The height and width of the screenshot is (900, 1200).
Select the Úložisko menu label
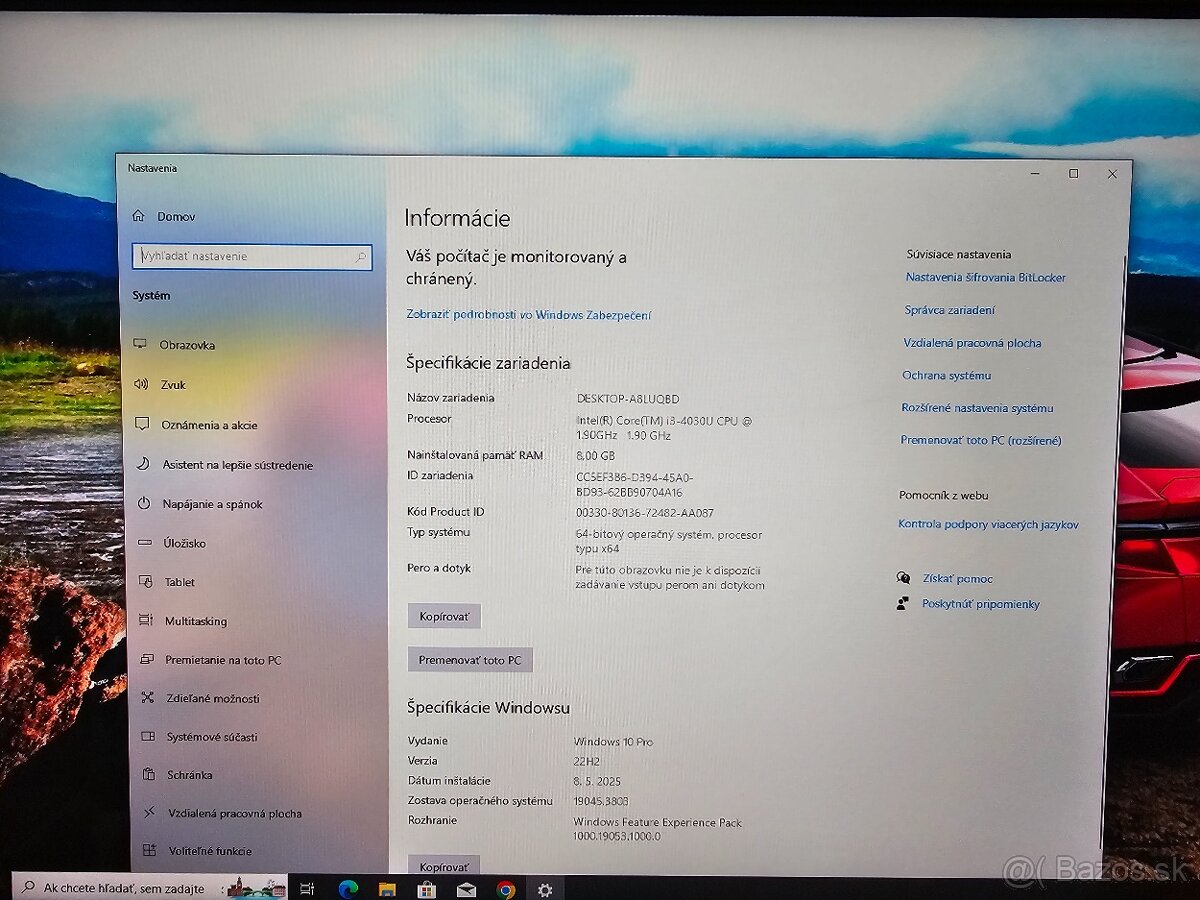[185, 543]
